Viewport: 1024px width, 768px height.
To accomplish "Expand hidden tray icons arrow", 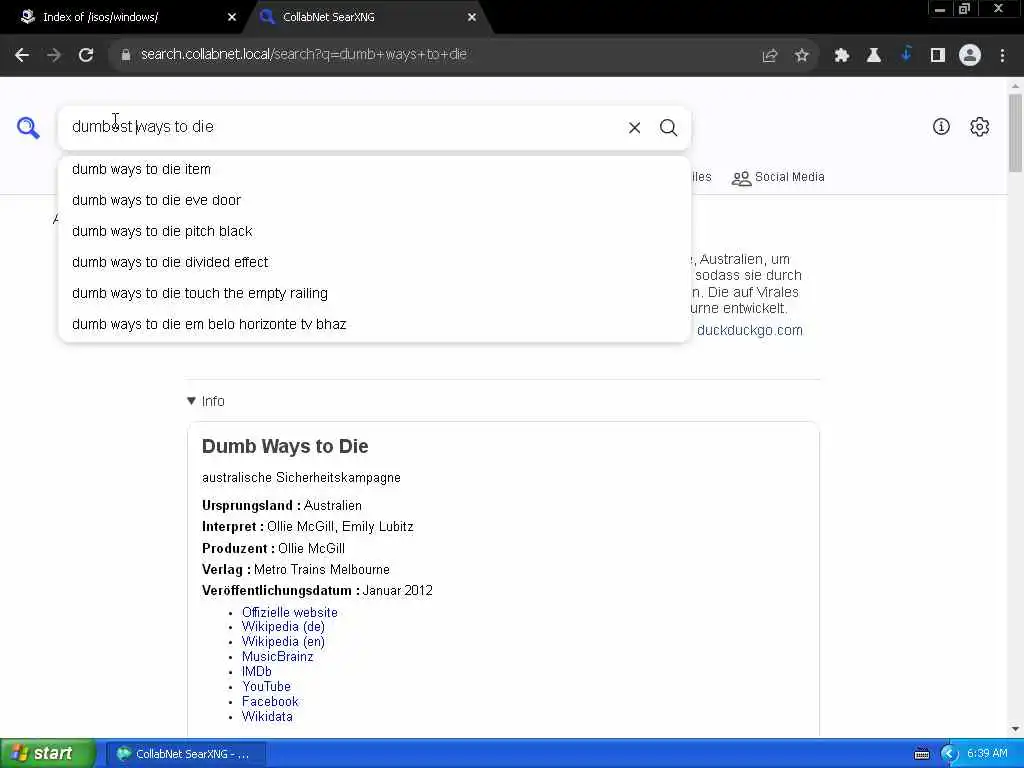I will [x=949, y=754].
